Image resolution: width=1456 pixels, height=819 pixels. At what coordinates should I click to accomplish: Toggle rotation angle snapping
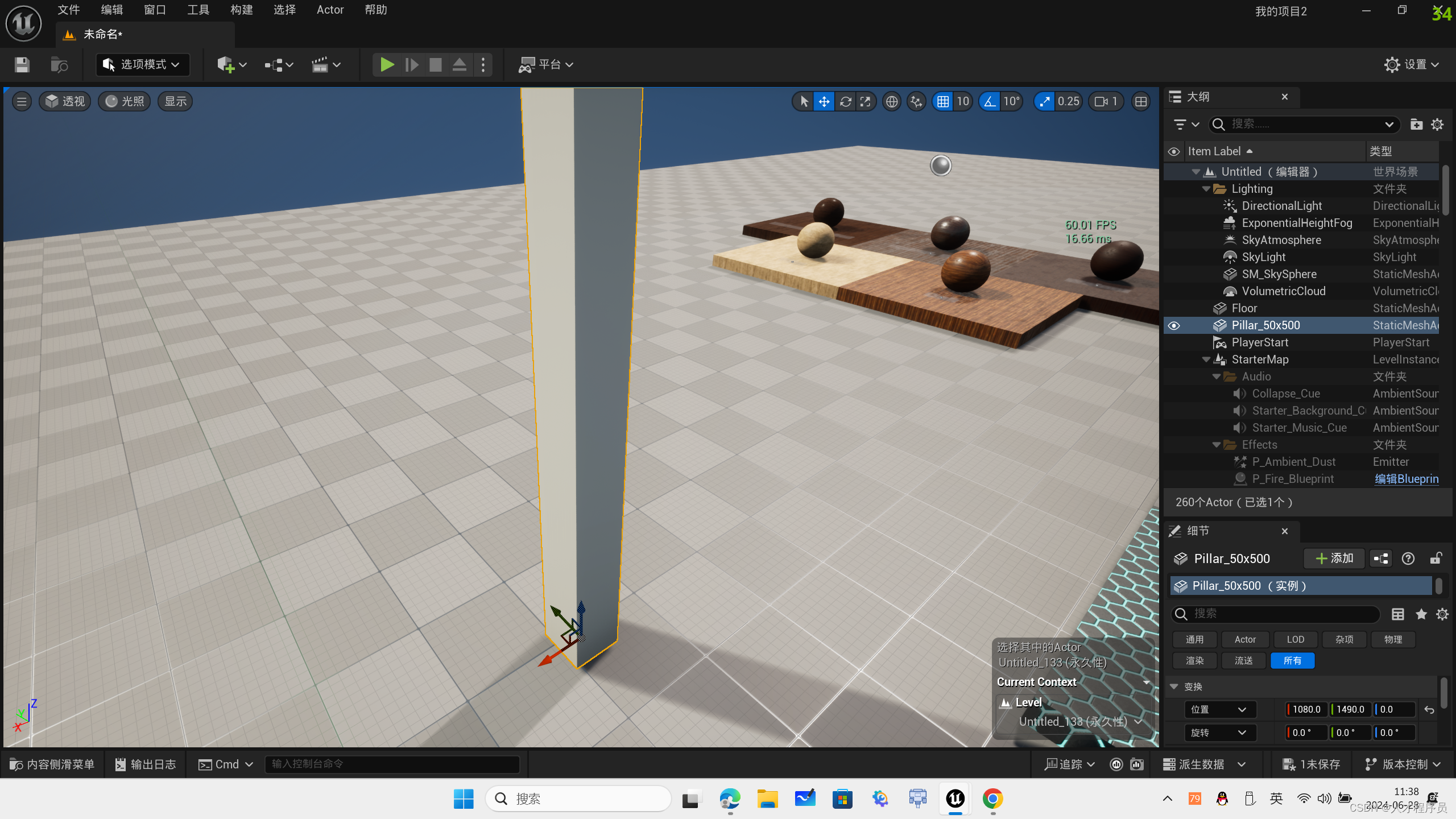990,101
